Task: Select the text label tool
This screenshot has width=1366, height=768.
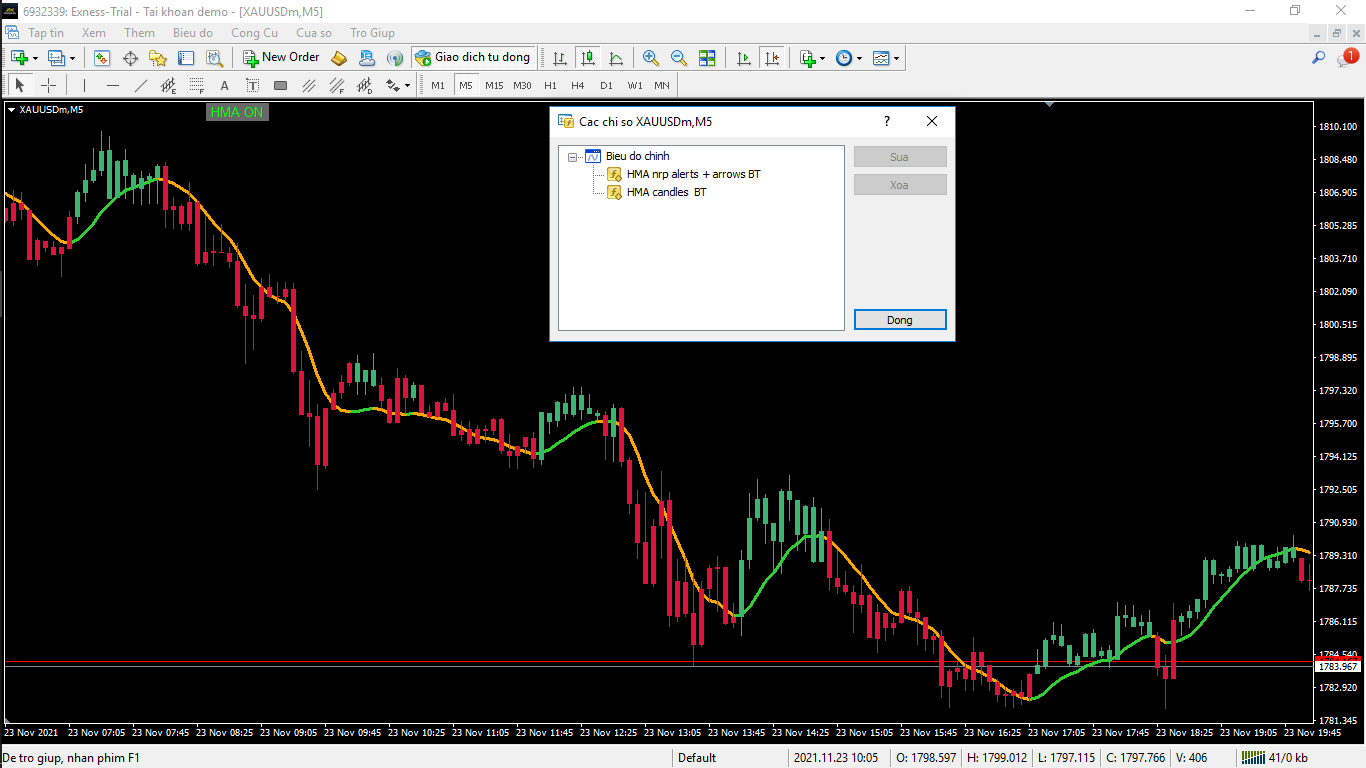Action: point(253,85)
